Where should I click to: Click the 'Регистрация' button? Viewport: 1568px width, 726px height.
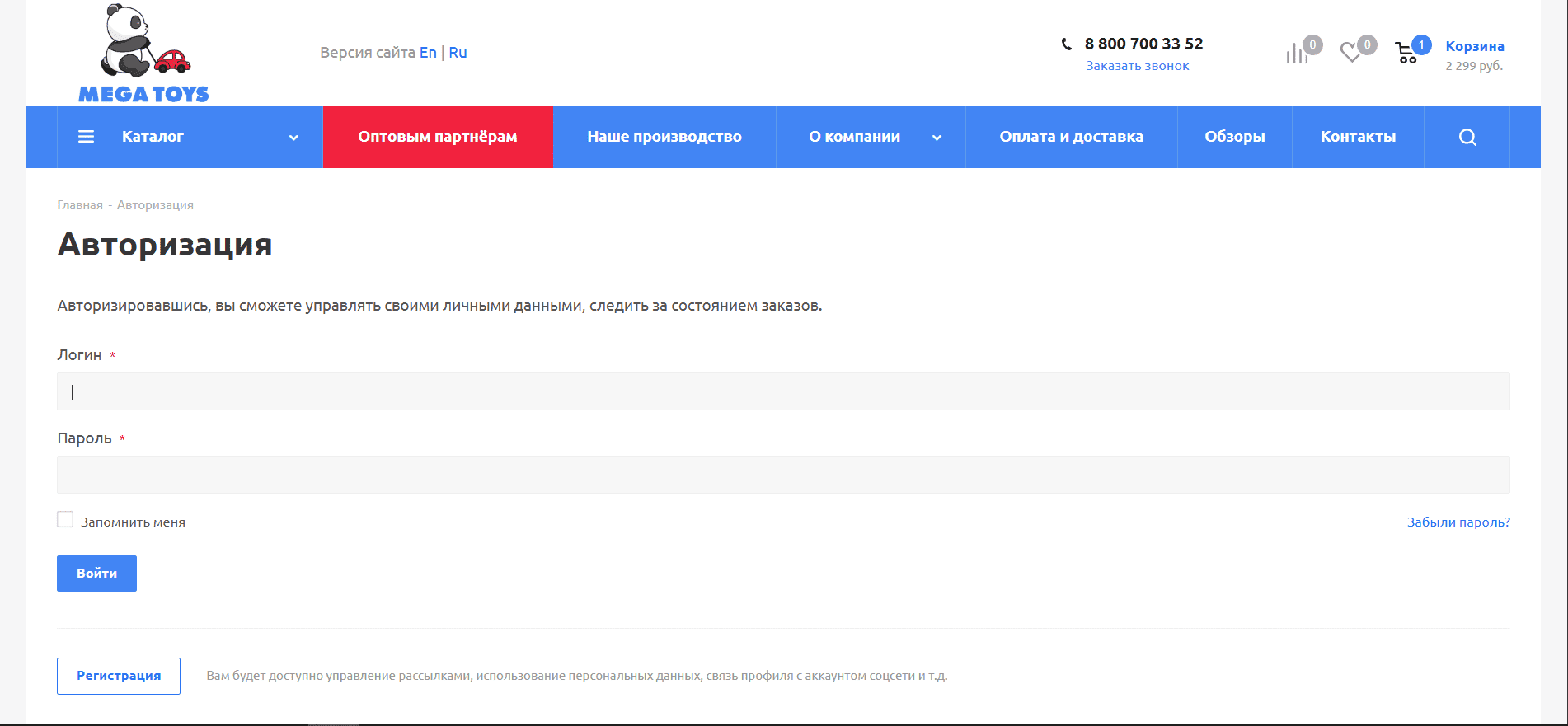tap(119, 676)
